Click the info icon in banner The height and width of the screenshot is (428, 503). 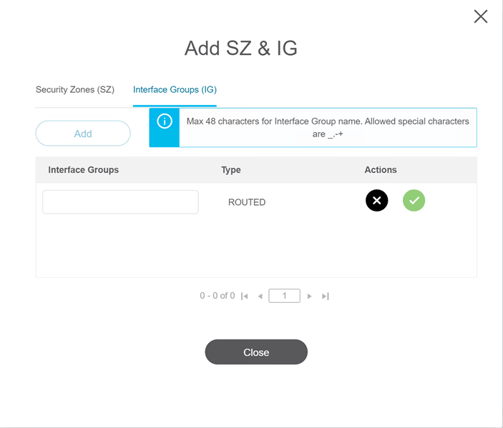point(164,121)
